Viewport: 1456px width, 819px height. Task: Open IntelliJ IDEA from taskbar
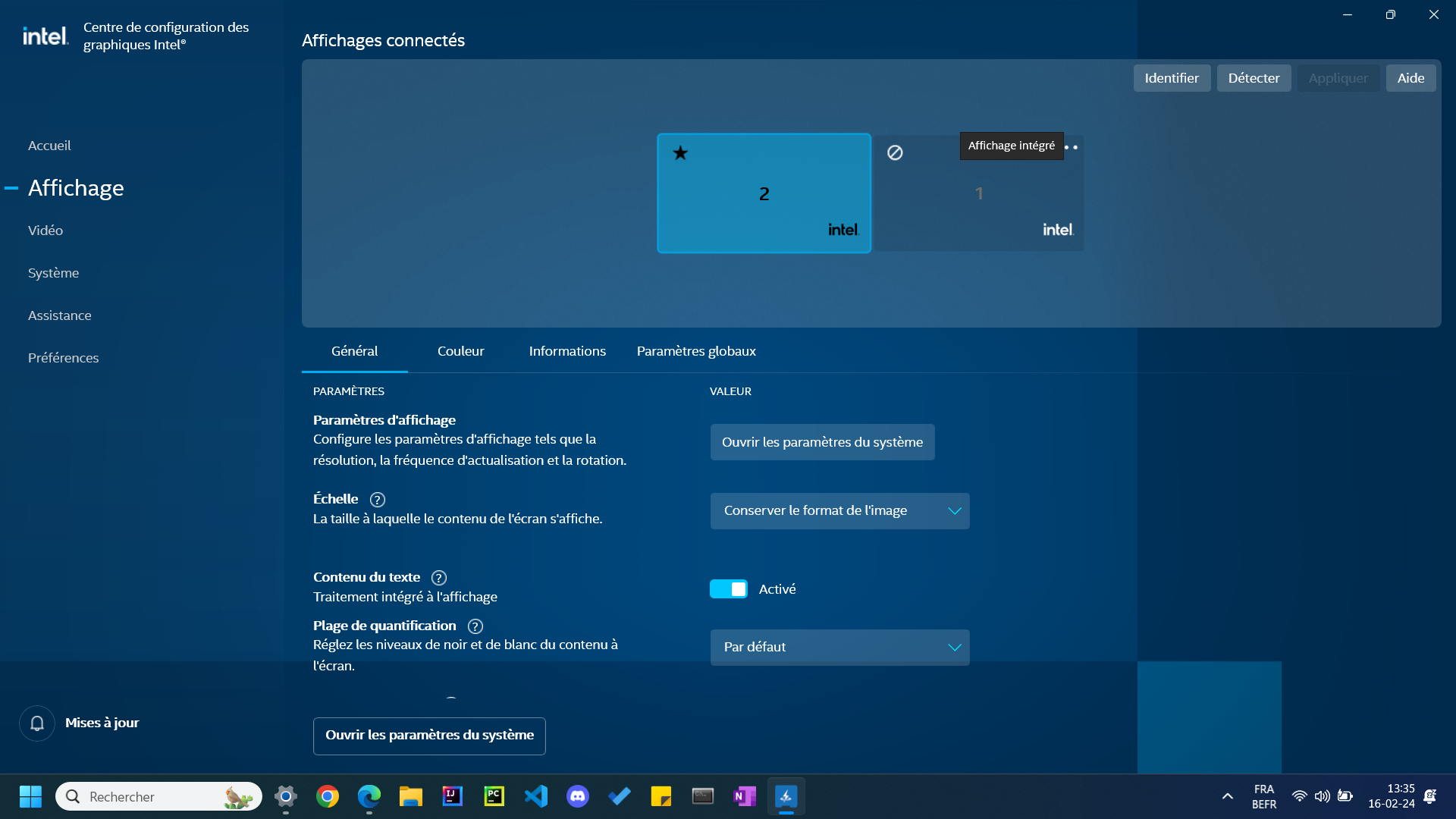453,796
